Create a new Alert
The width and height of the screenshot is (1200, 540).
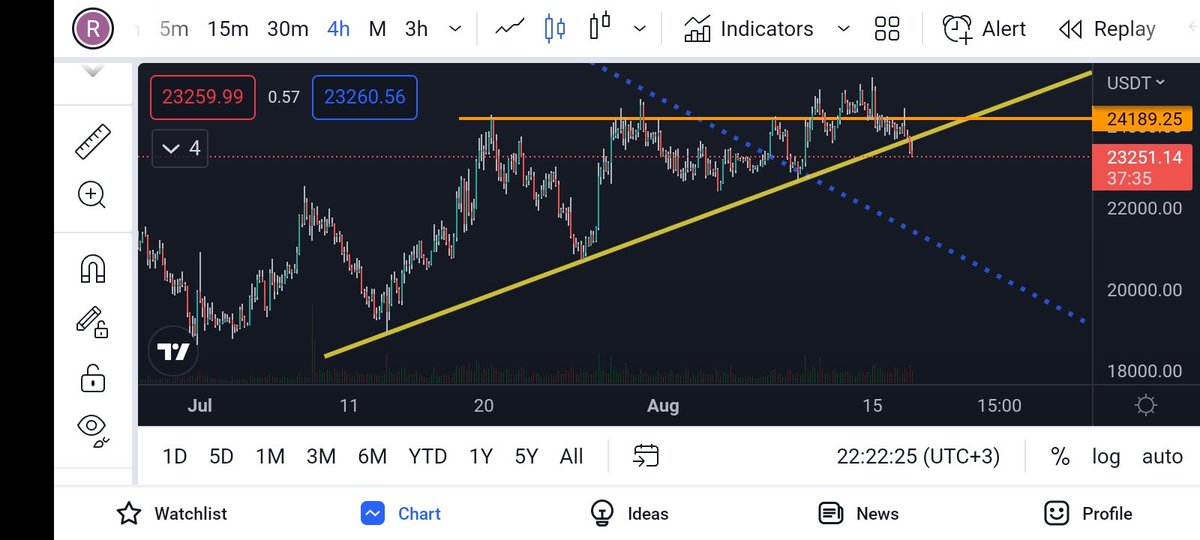point(984,29)
